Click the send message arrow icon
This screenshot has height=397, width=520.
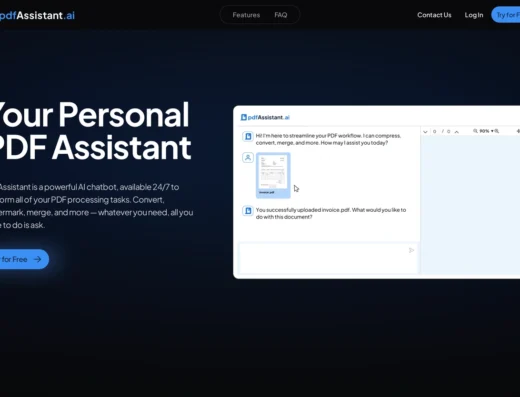click(x=411, y=250)
